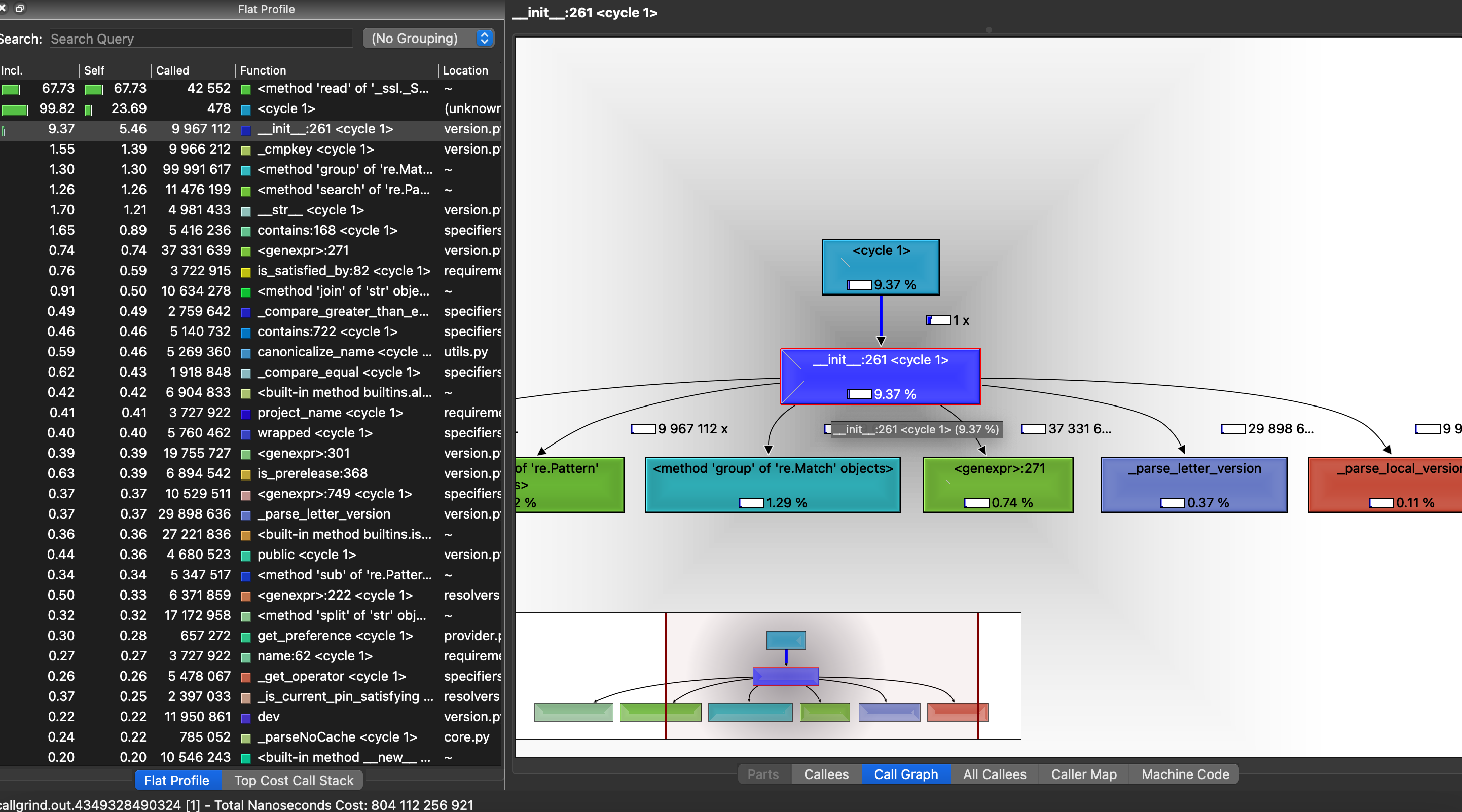The height and width of the screenshot is (812, 1462).
Task: Select <built-in method __new__ row
Action: point(250,758)
